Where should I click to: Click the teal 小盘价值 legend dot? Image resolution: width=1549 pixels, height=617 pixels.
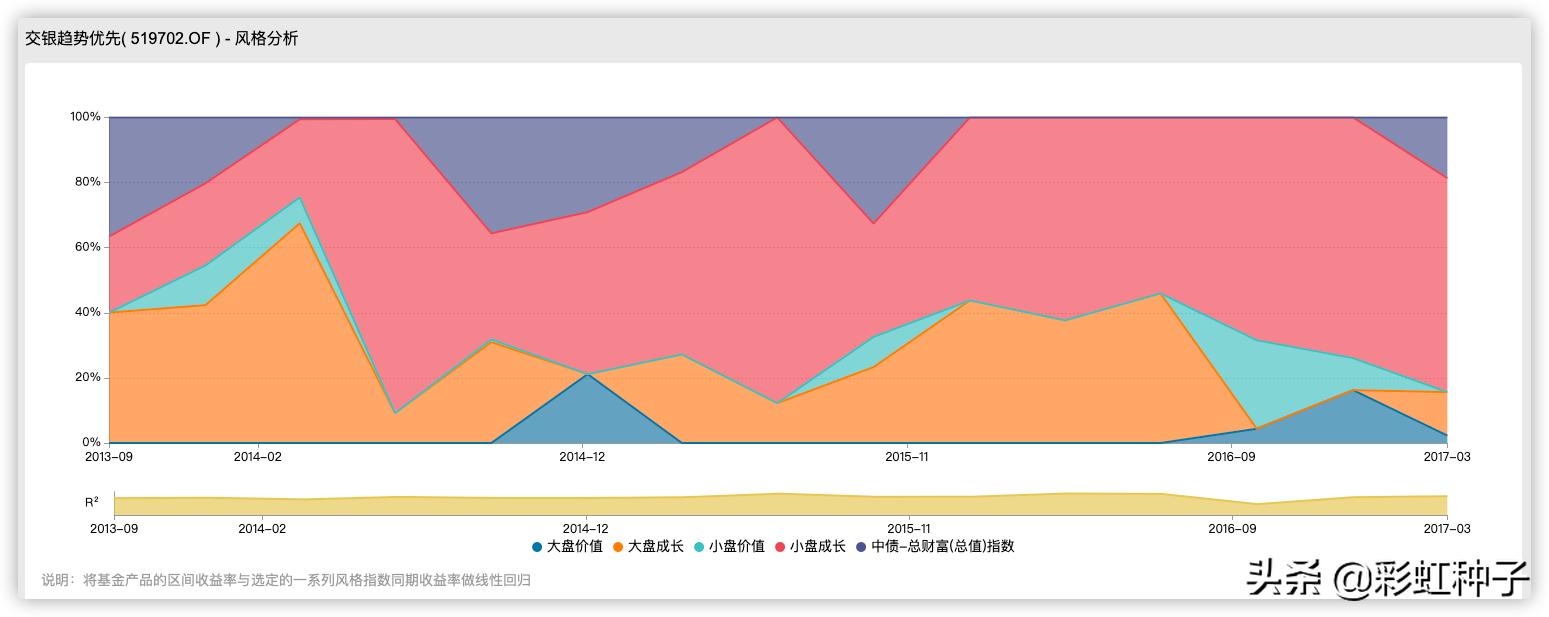click(x=699, y=547)
